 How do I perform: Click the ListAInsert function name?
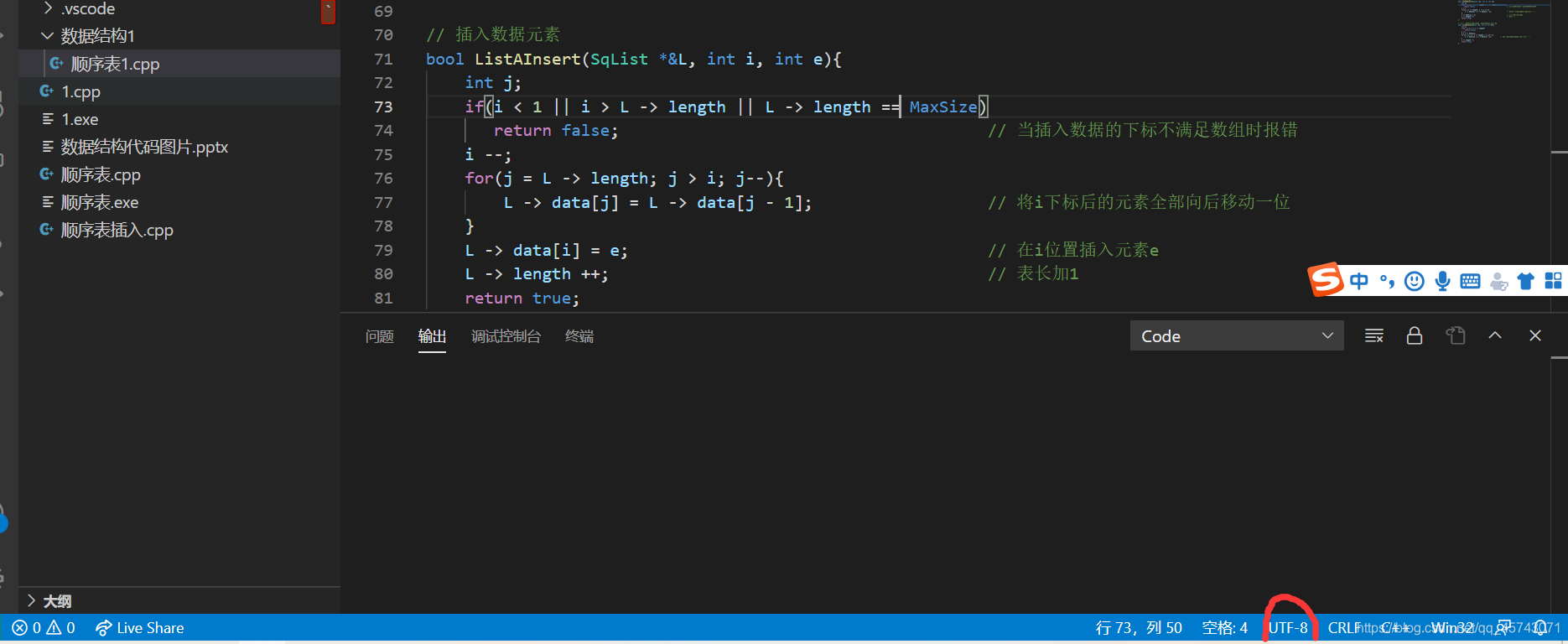527,59
